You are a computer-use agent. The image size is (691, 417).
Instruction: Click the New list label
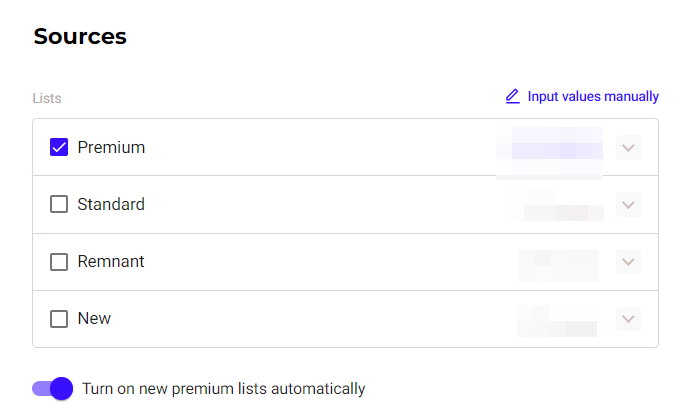[94, 318]
